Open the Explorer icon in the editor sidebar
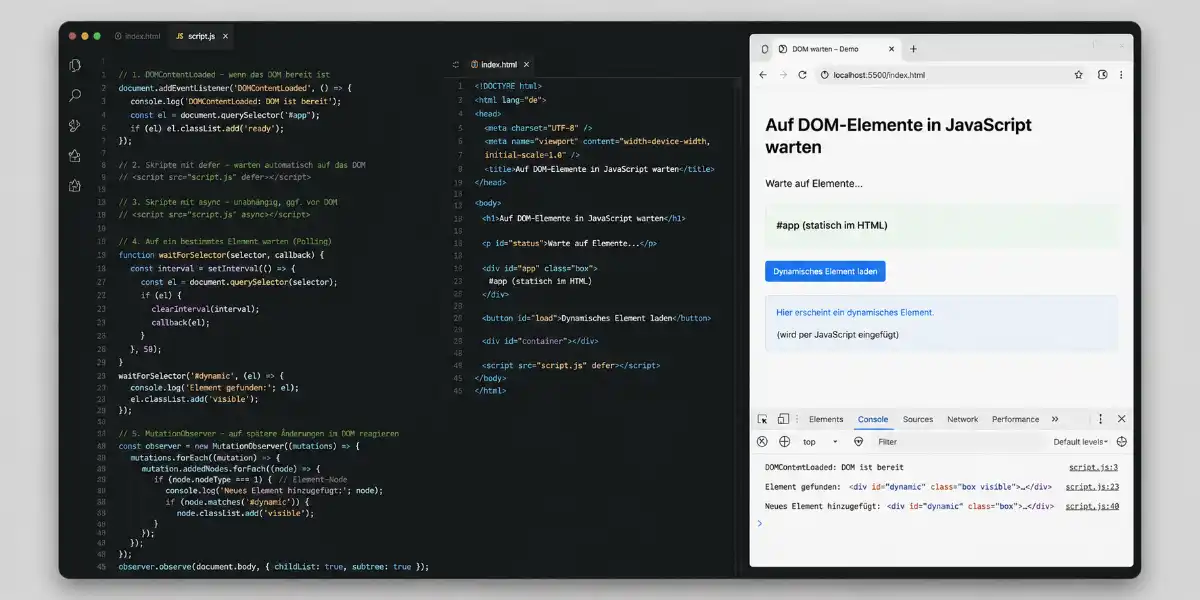This screenshot has width=1200, height=600. click(75, 65)
